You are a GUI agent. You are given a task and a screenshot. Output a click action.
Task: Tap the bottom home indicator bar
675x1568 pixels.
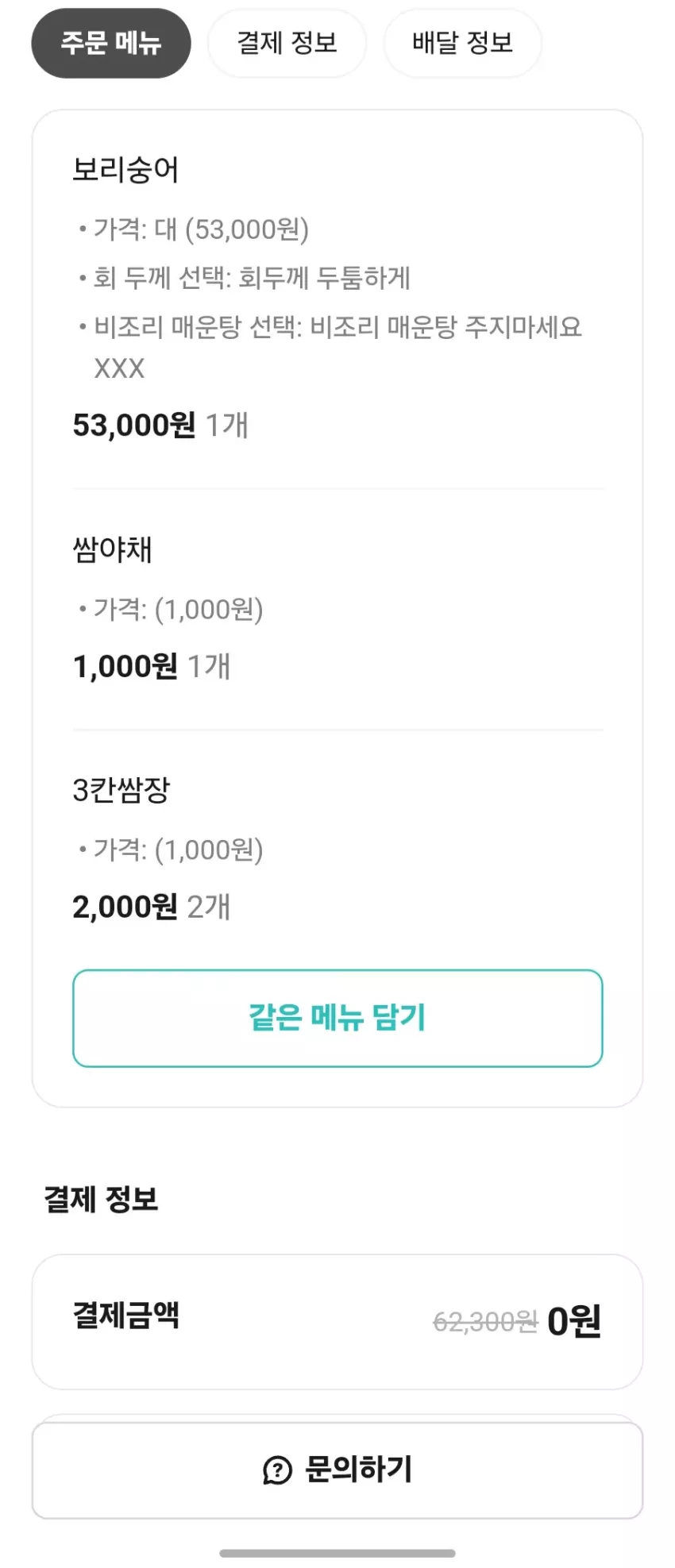(337, 1553)
